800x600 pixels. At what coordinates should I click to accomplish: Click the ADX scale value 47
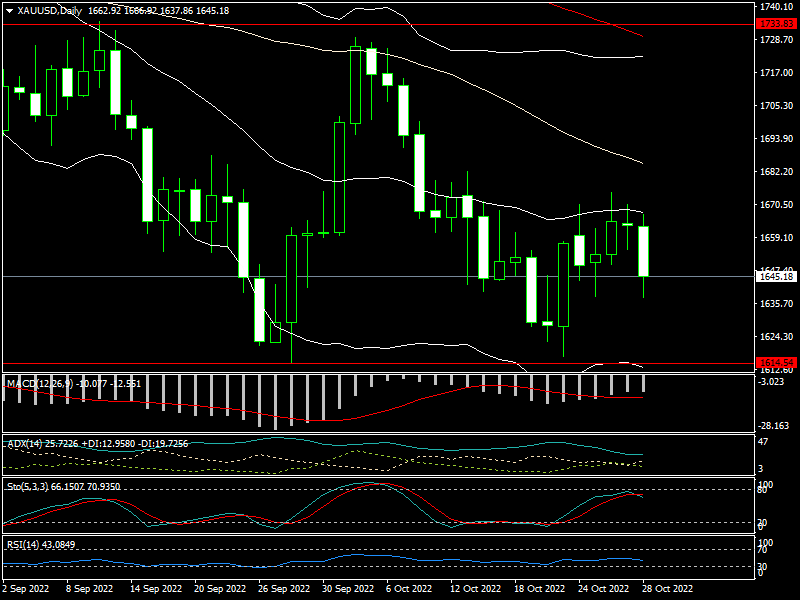point(764,440)
